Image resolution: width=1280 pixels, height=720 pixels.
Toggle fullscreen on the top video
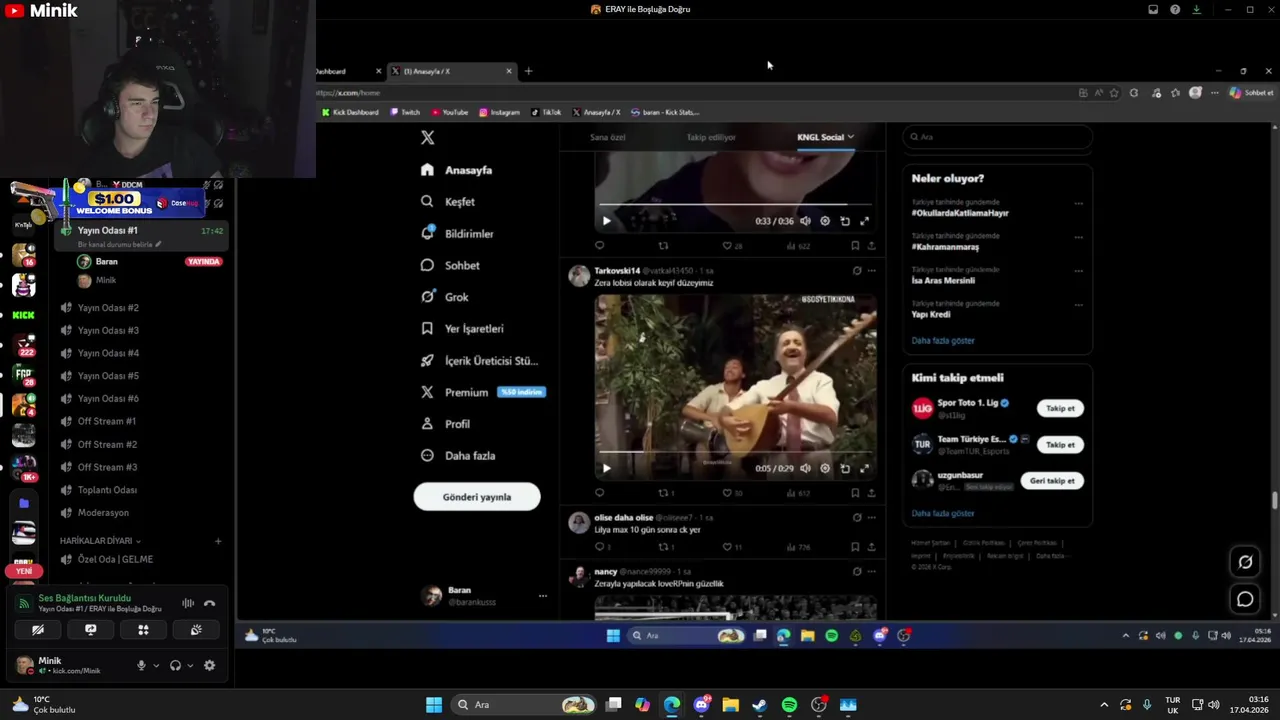pos(865,221)
